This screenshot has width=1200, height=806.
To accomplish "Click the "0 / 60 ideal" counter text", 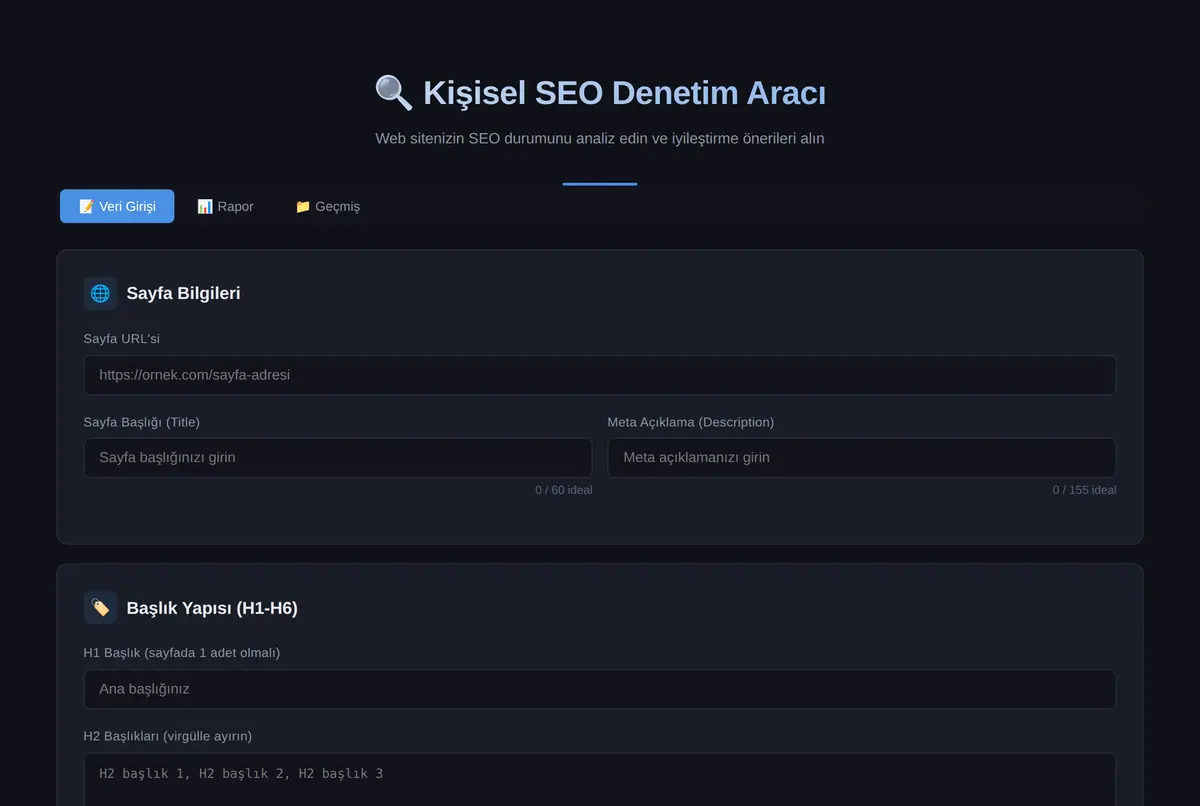I will pos(564,490).
